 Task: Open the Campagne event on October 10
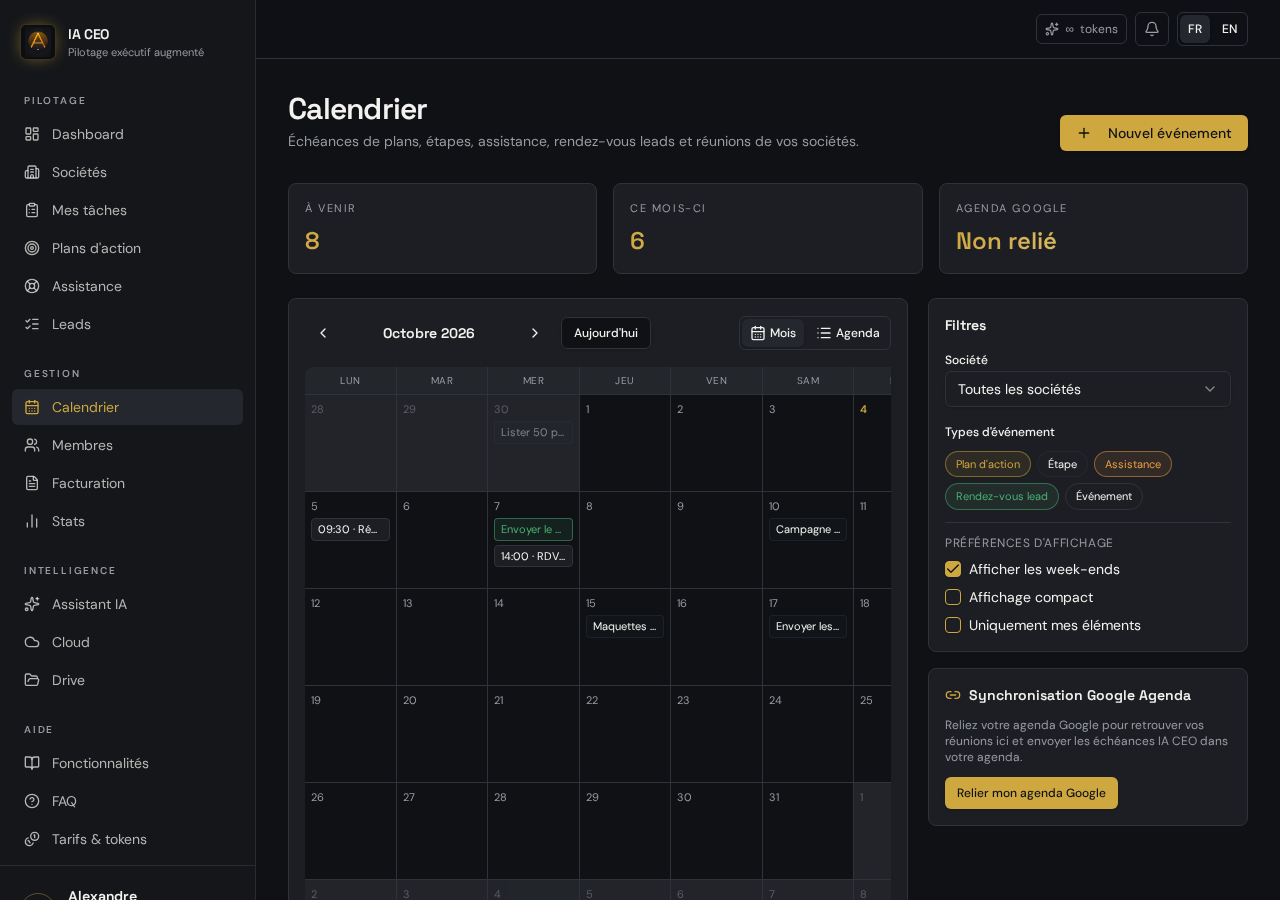808,529
